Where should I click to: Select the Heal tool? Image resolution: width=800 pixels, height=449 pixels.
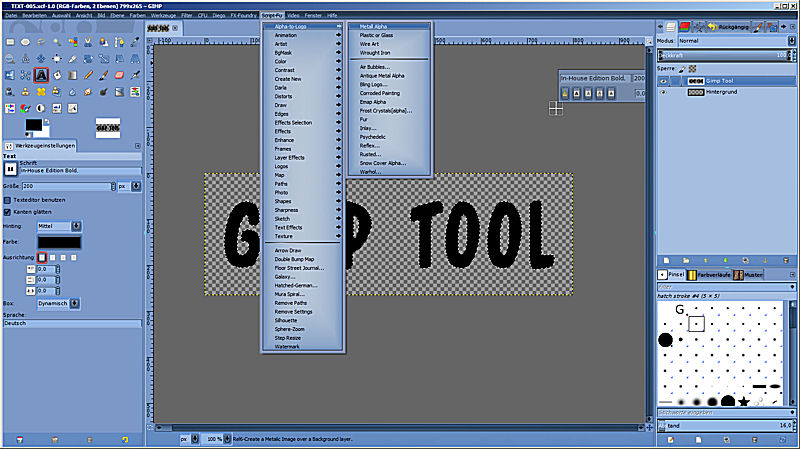point(41,92)
